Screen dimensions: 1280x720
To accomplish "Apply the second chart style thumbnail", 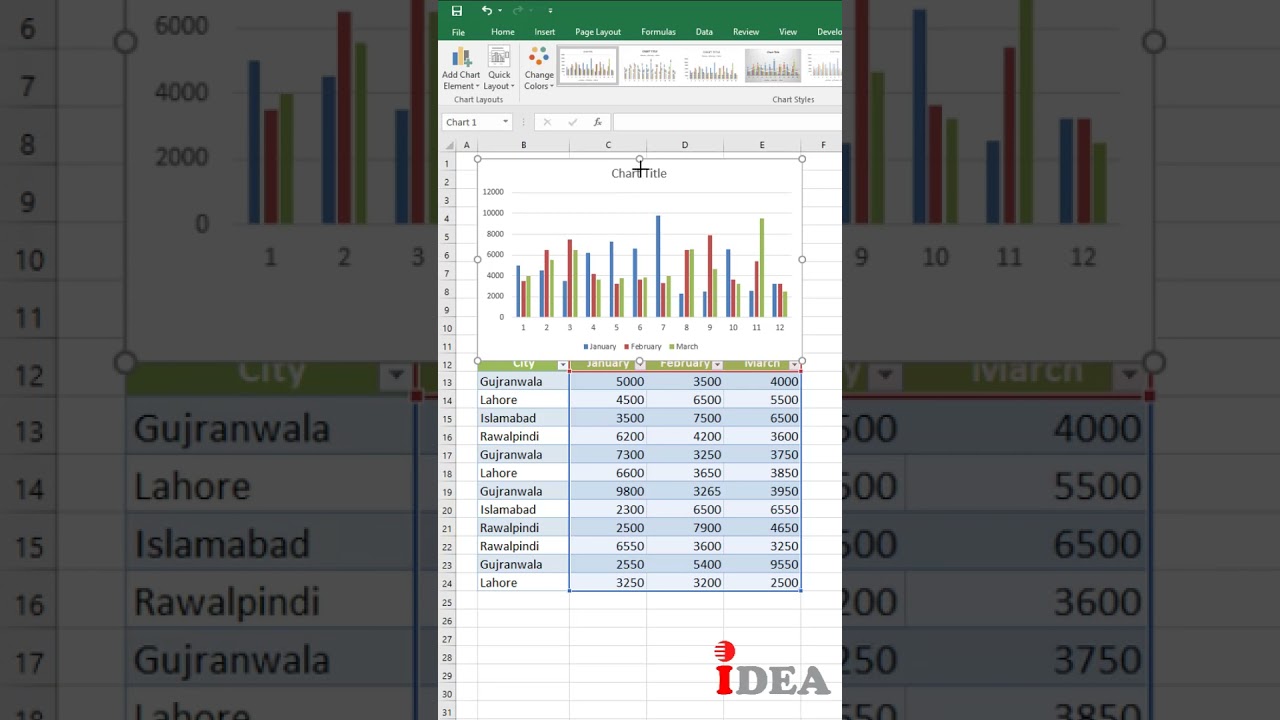I will [x=649, y=66].
